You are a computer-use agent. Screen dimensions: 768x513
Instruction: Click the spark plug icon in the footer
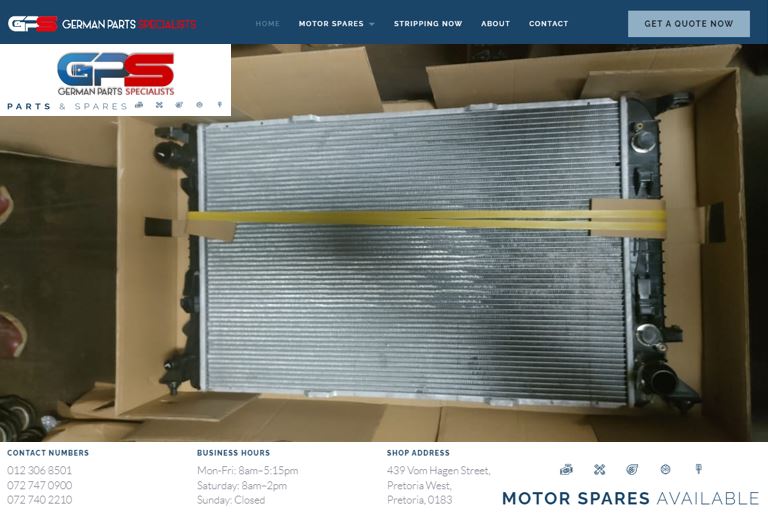699,469
